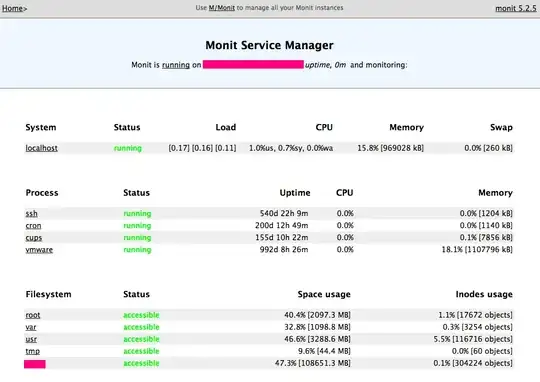Open the M/Monit link in header
540x382 pixels.
click(221, 8)
